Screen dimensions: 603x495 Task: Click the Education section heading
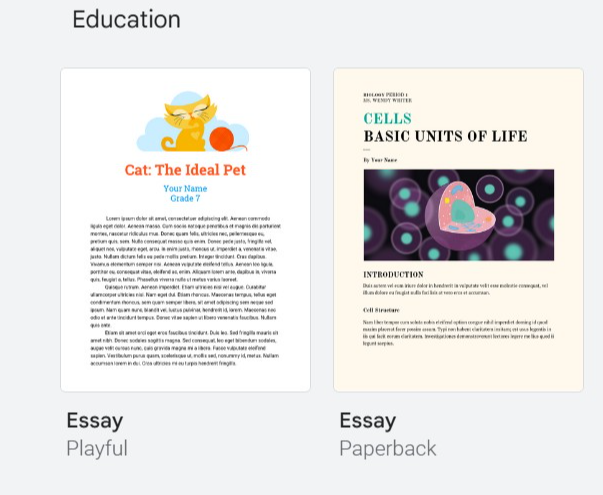127,19
